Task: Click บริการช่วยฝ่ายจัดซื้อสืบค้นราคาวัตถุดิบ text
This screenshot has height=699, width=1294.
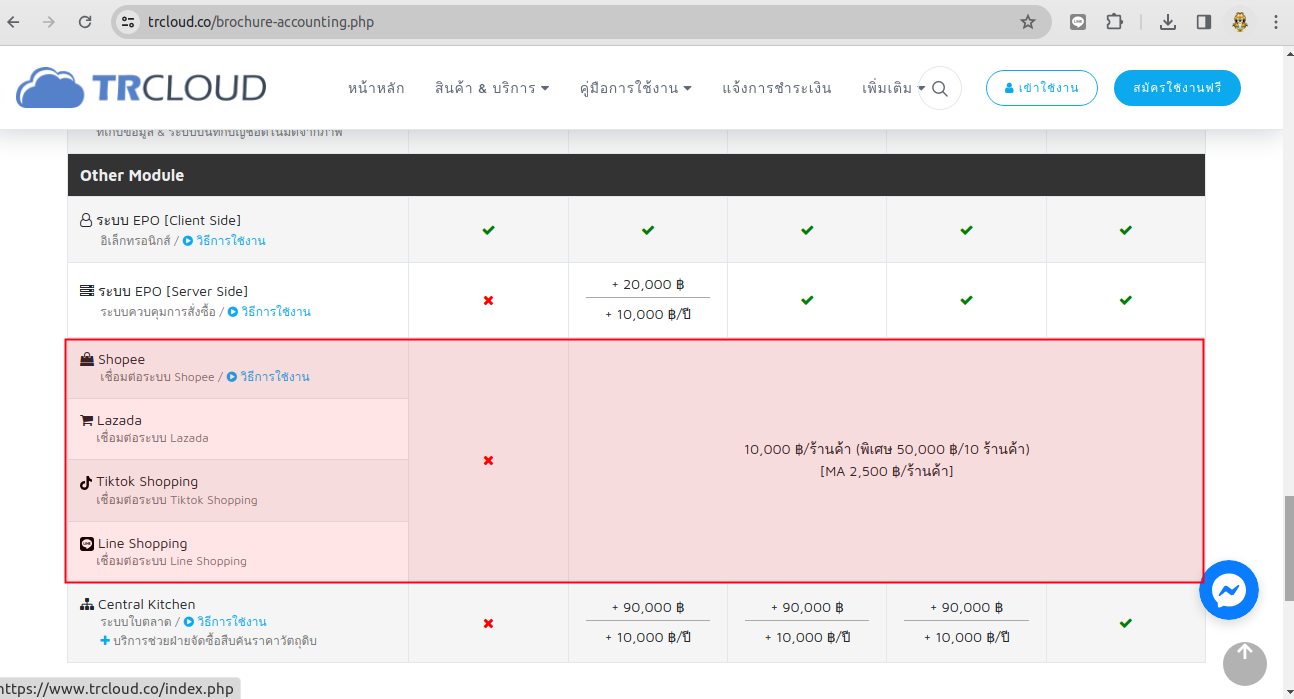Action: (x=215, y=640)
